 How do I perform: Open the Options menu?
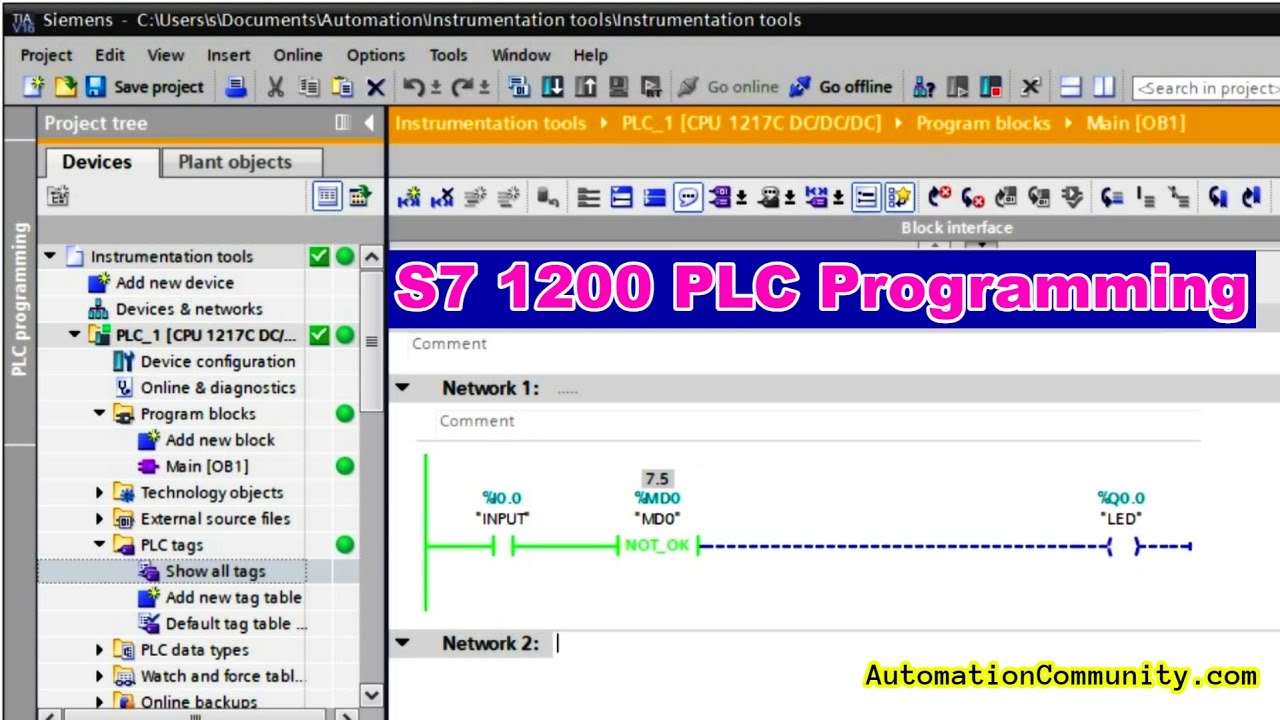point(376,55)
